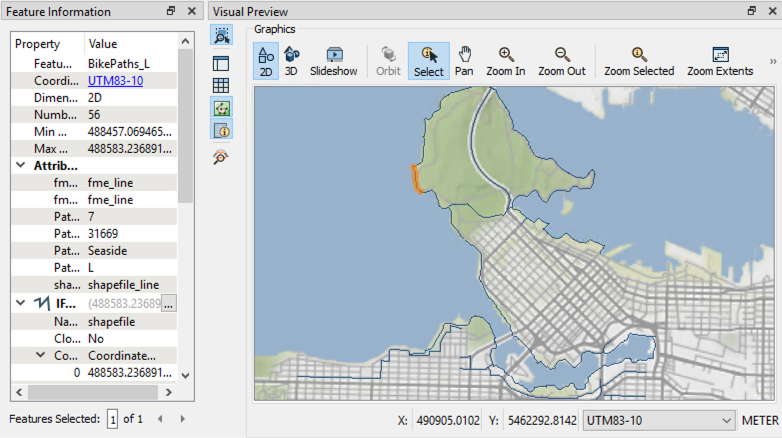Click horizontal scrollbar right arrow

coord(169,393)
